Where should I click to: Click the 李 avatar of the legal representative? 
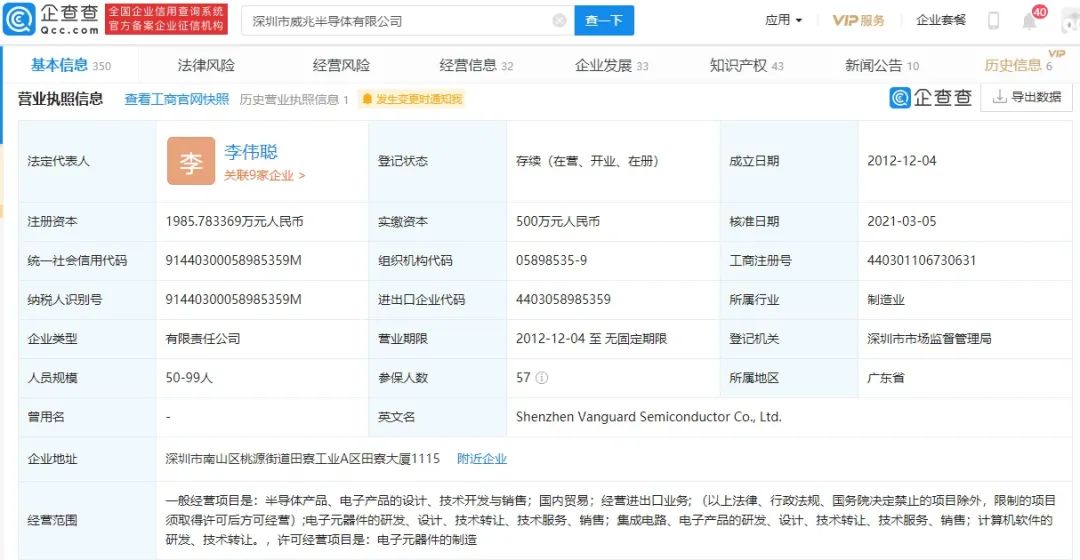point(191,161)
